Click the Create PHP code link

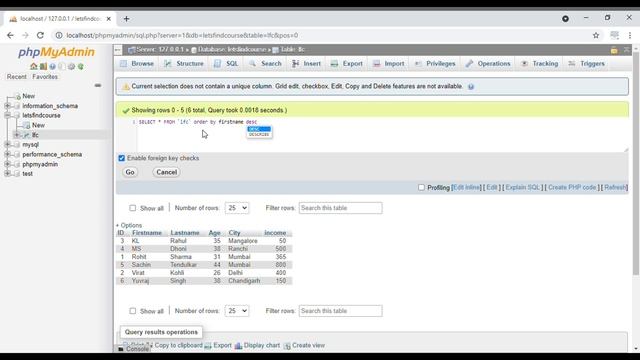coord(572,187)
